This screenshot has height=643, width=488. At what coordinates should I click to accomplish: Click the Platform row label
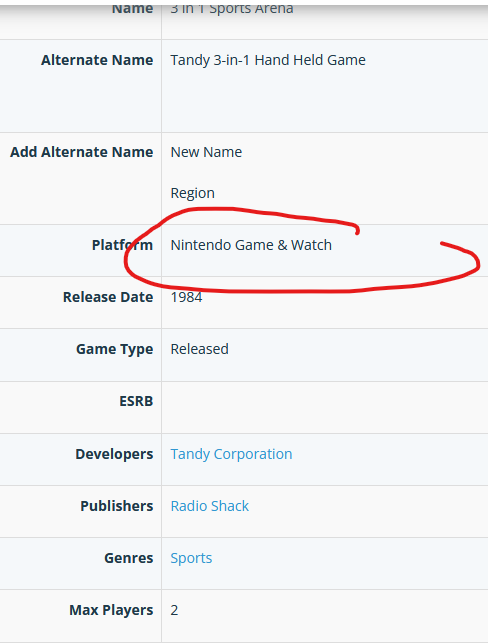[x=122, y=245]
